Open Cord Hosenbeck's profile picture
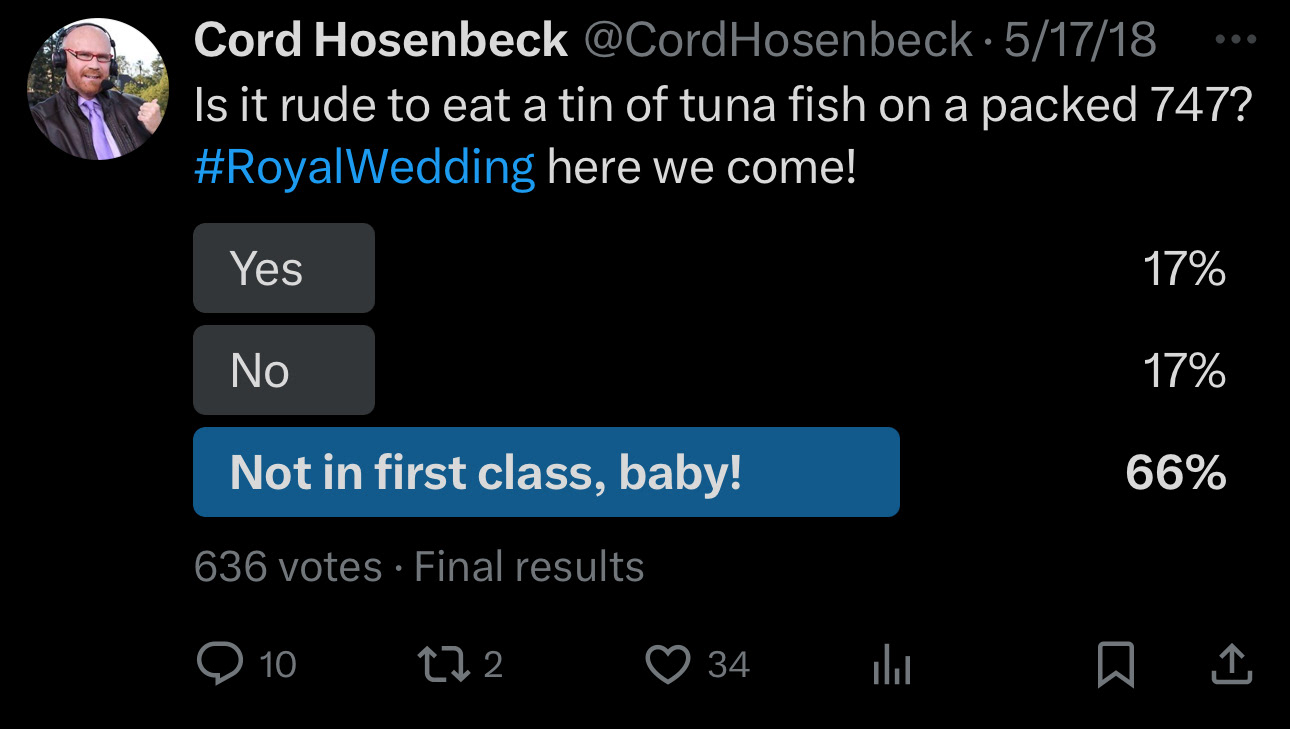 [x=98, y=89]
